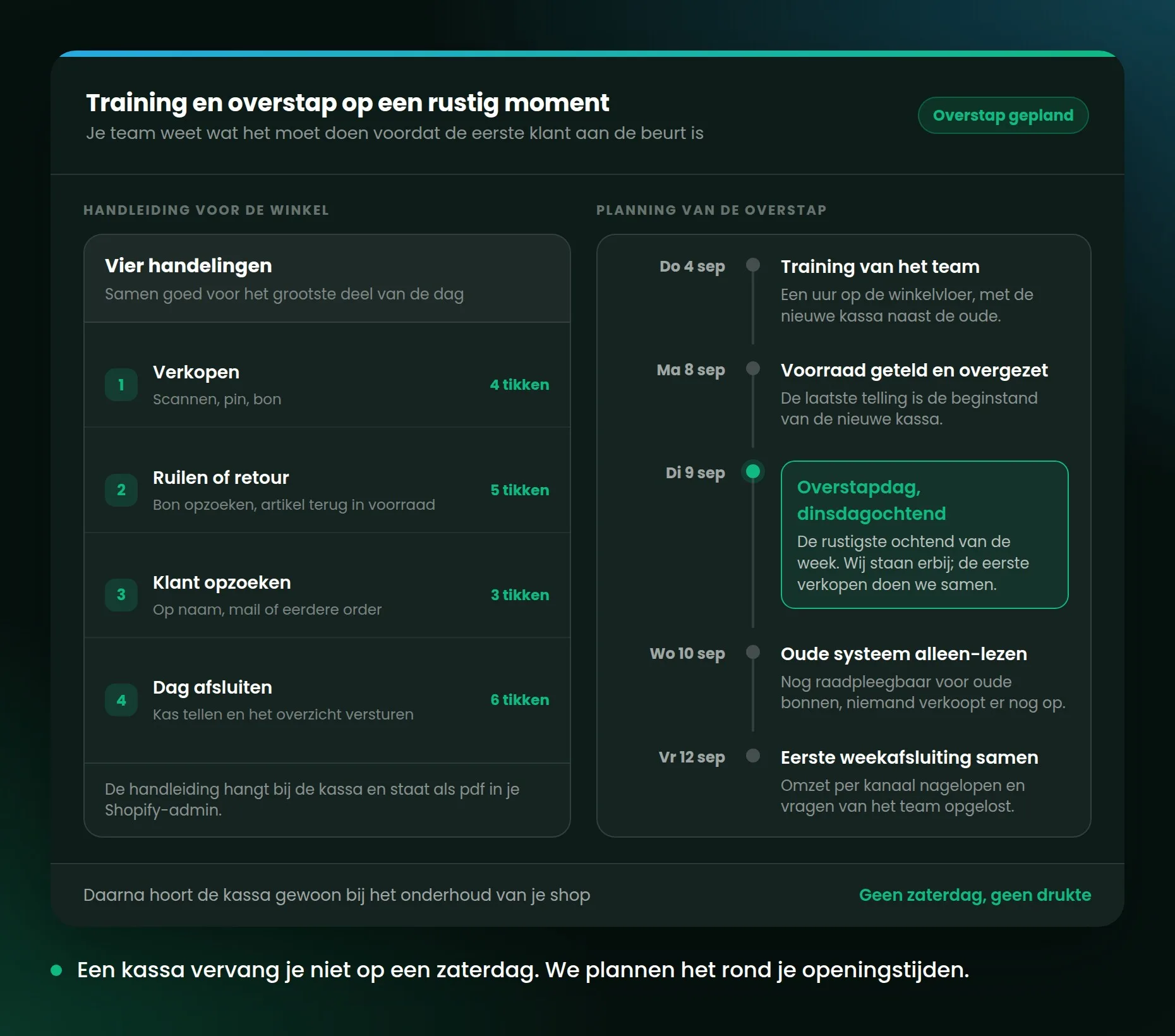Screen dimensions: 1175x1036
Task: Click the 'Di 9 sep' date label
Action: click(x=695, y=473)
